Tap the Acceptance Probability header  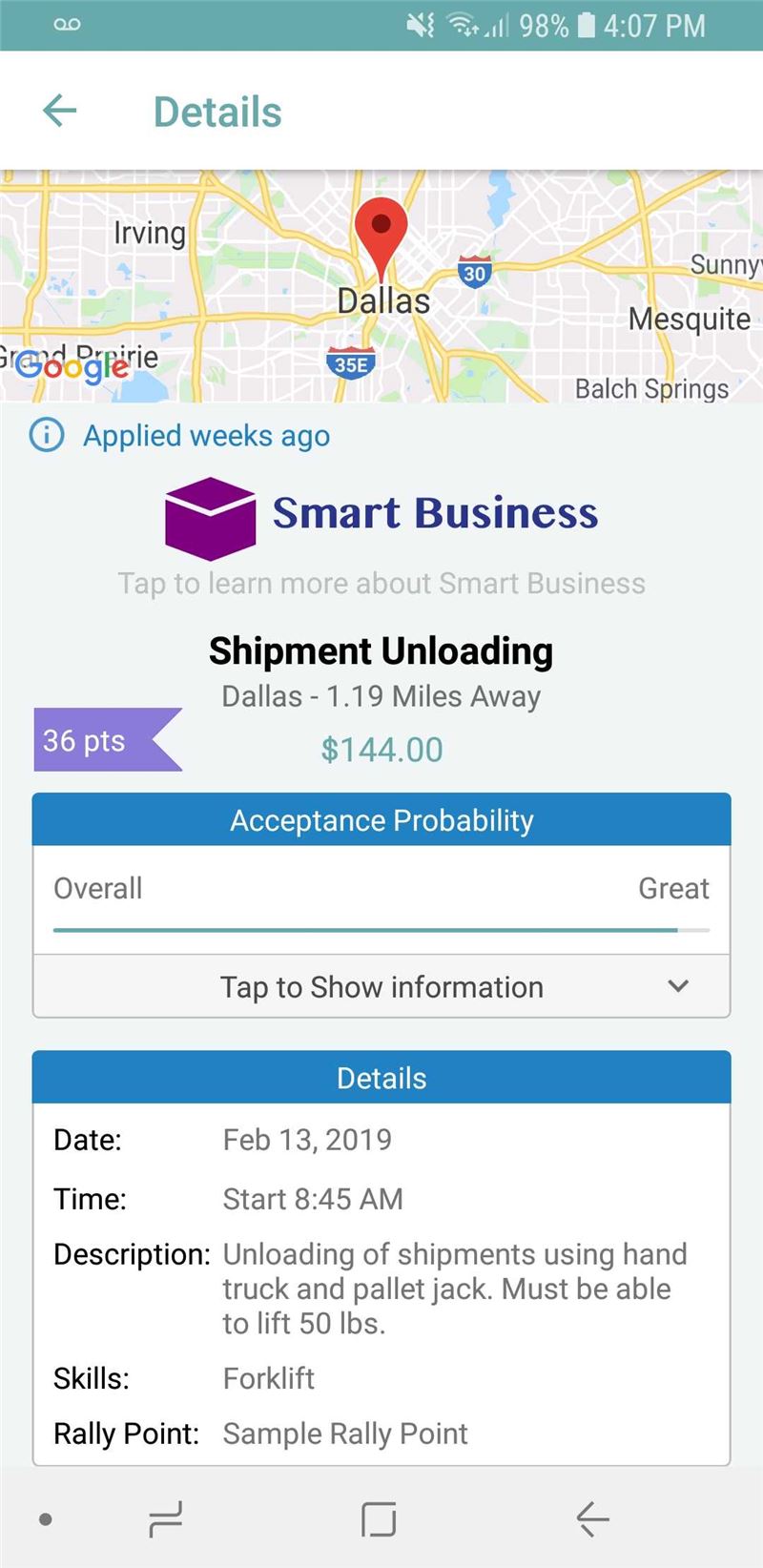(x=381, y=820)
